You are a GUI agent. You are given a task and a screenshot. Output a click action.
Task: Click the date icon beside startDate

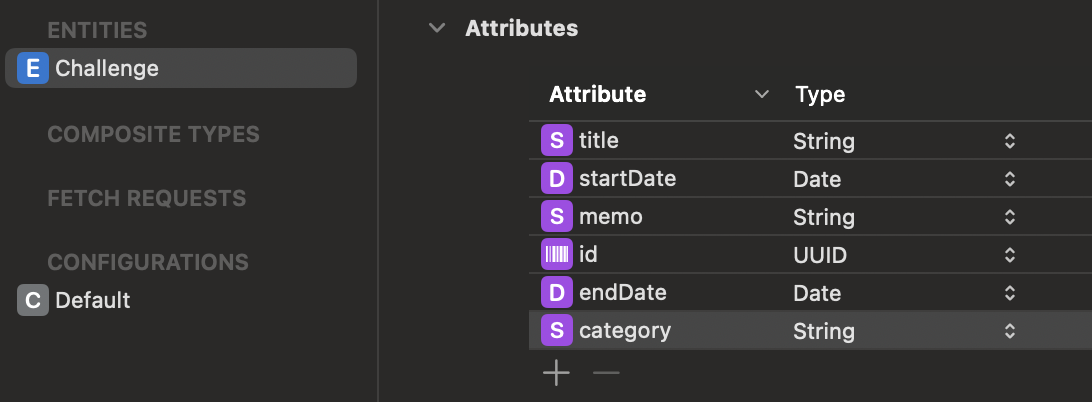(556, 179)
